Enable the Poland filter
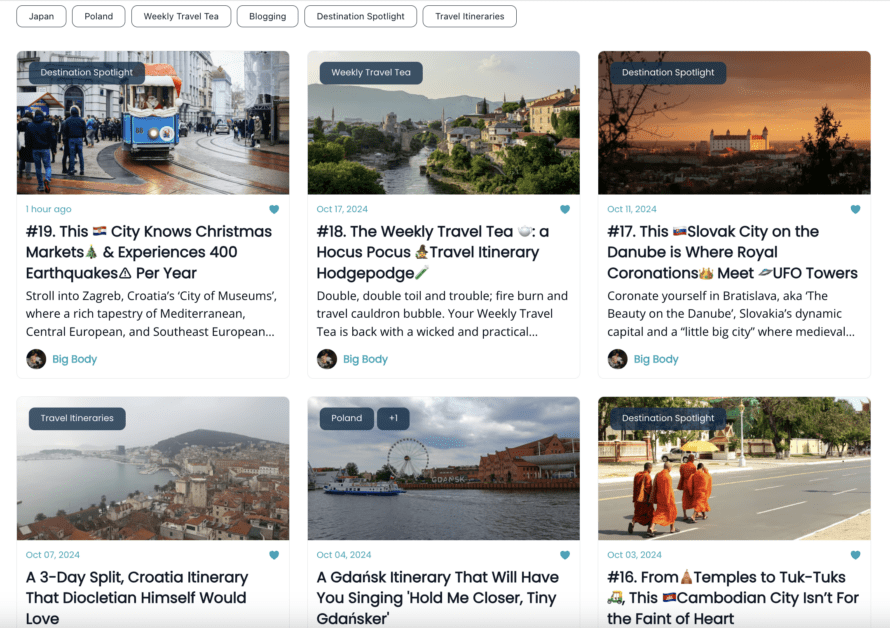Viewport: 890px width, 628px height. click(98, 16)
